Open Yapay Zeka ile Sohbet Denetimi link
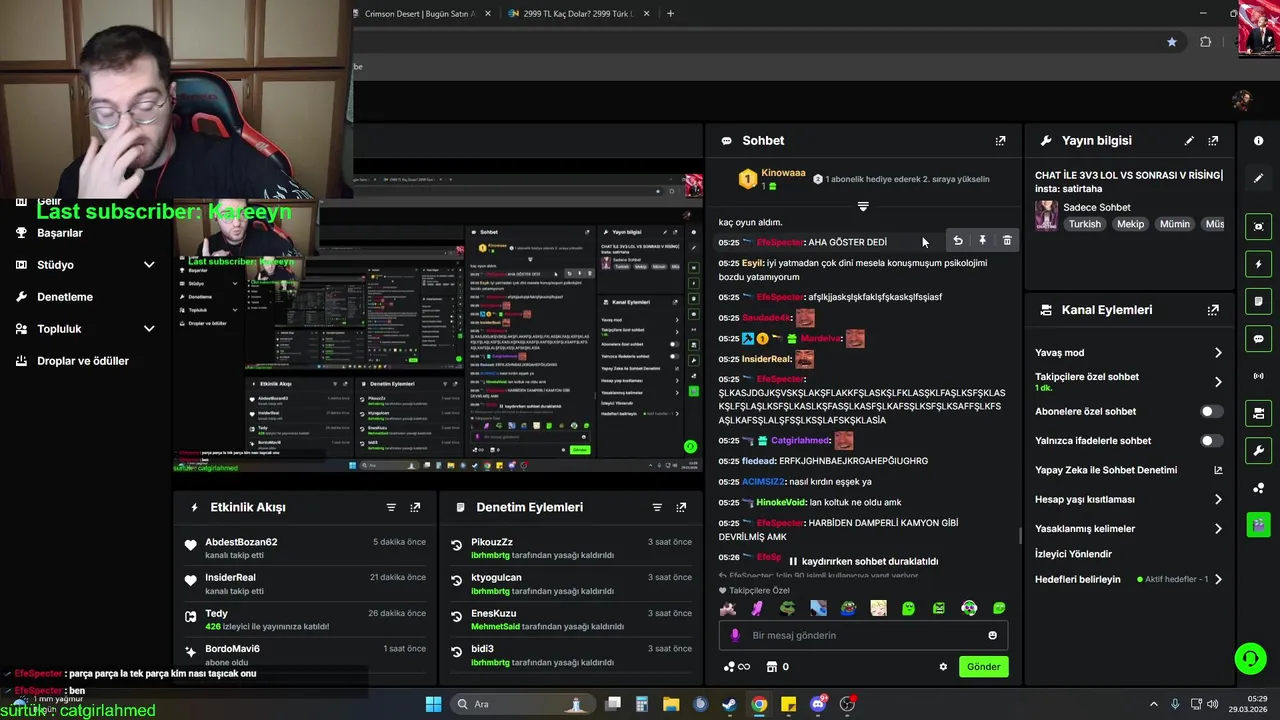 [x=1128, y=470]
